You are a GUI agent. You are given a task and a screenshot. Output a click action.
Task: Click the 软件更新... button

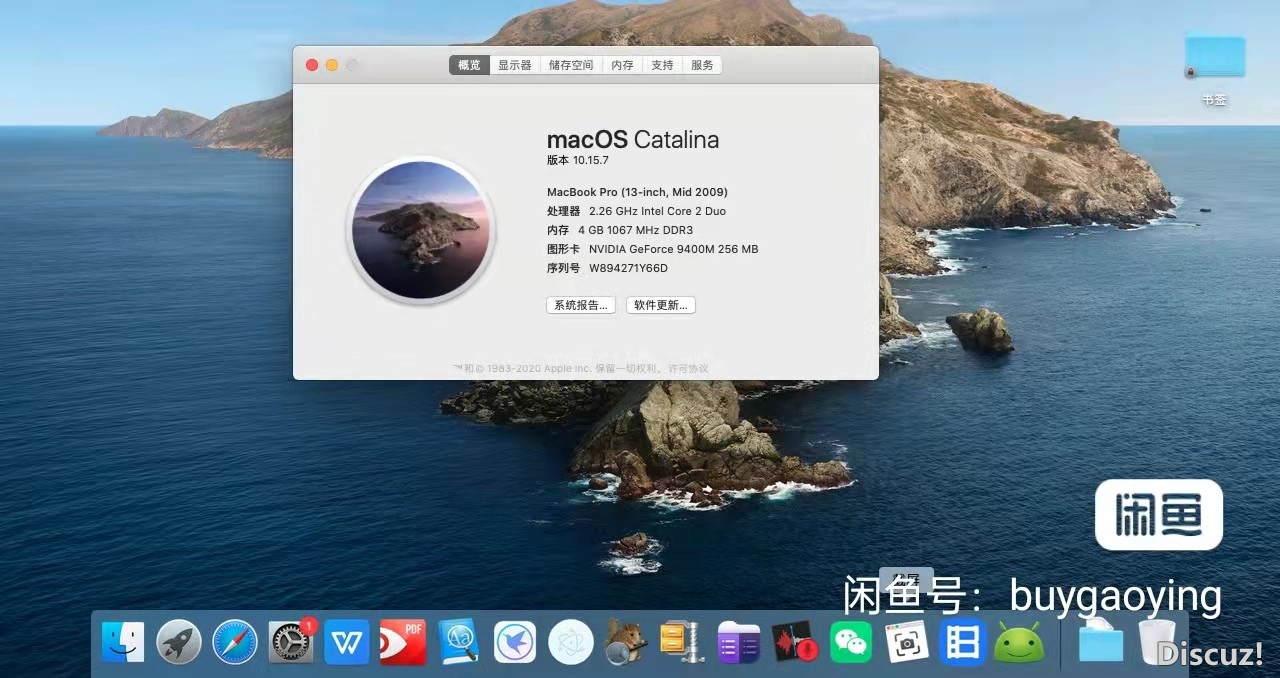661,305
